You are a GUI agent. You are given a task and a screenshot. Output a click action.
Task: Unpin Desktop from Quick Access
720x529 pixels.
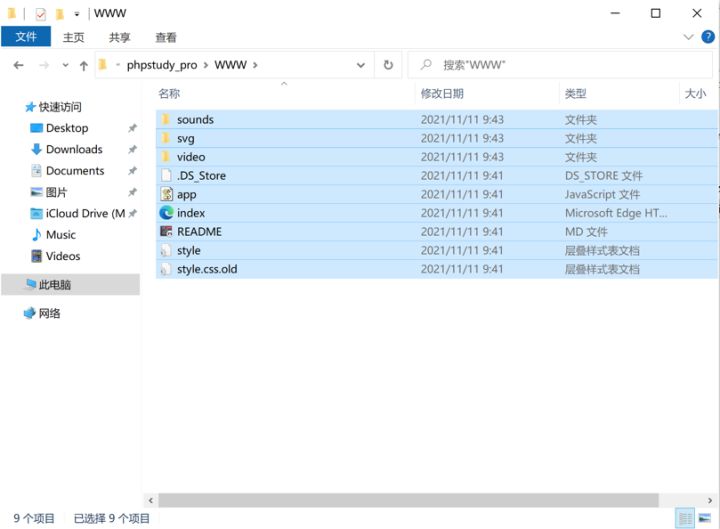[x=132, y=128]
